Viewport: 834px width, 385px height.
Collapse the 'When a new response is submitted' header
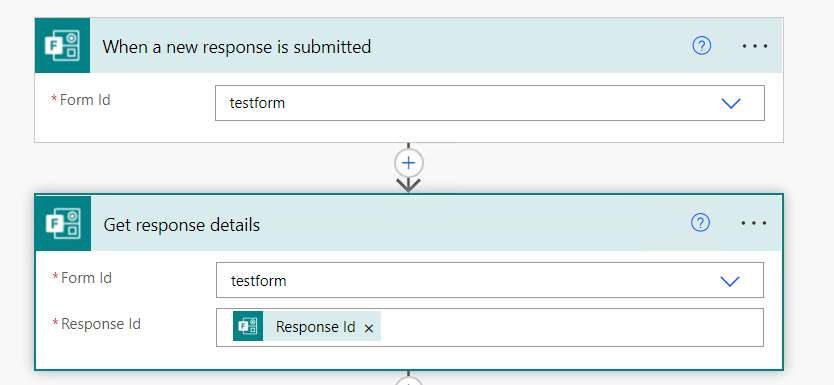[237, 47]
